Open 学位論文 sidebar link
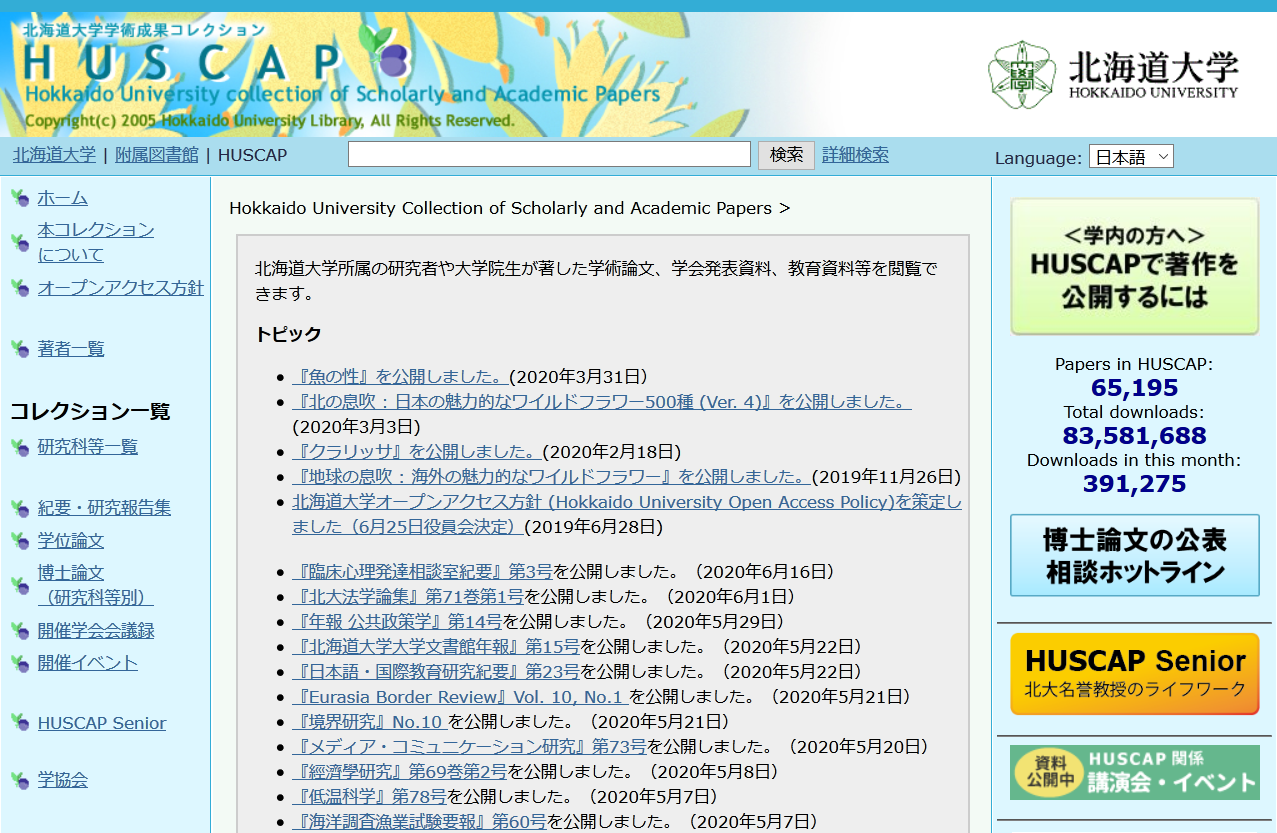 (x=71, y=541)
